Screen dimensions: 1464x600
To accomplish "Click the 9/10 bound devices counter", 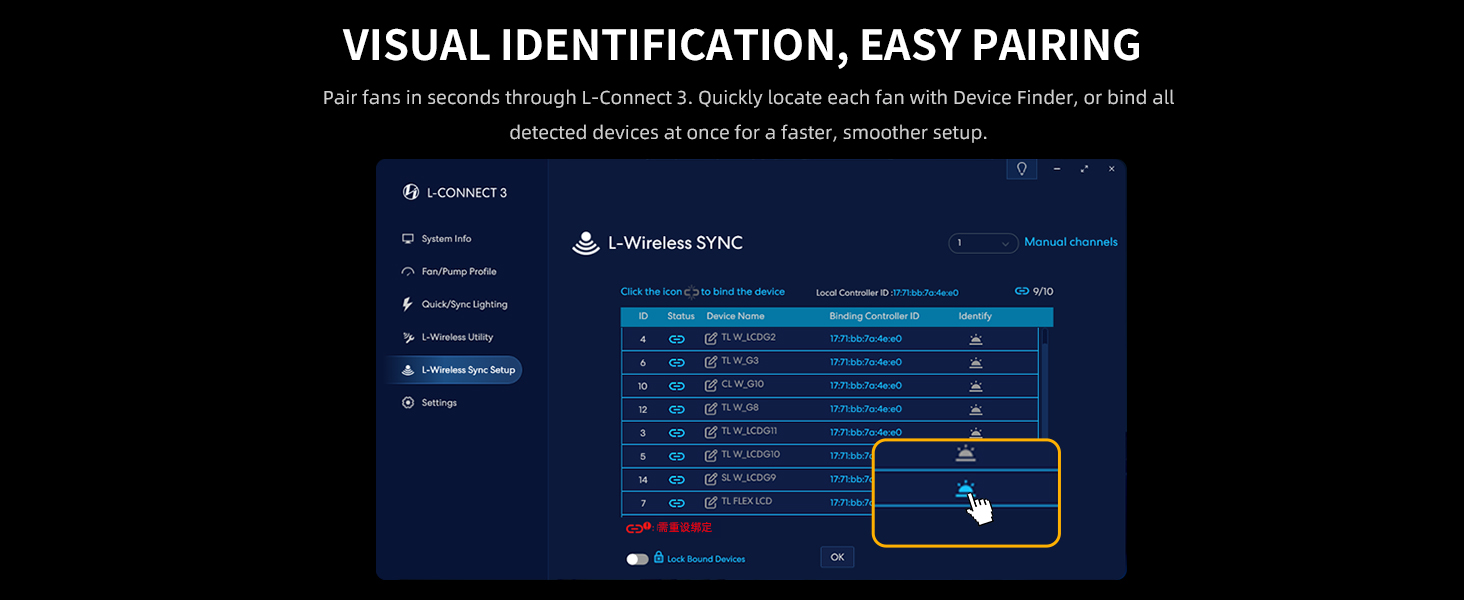I will coord(1034,291).
